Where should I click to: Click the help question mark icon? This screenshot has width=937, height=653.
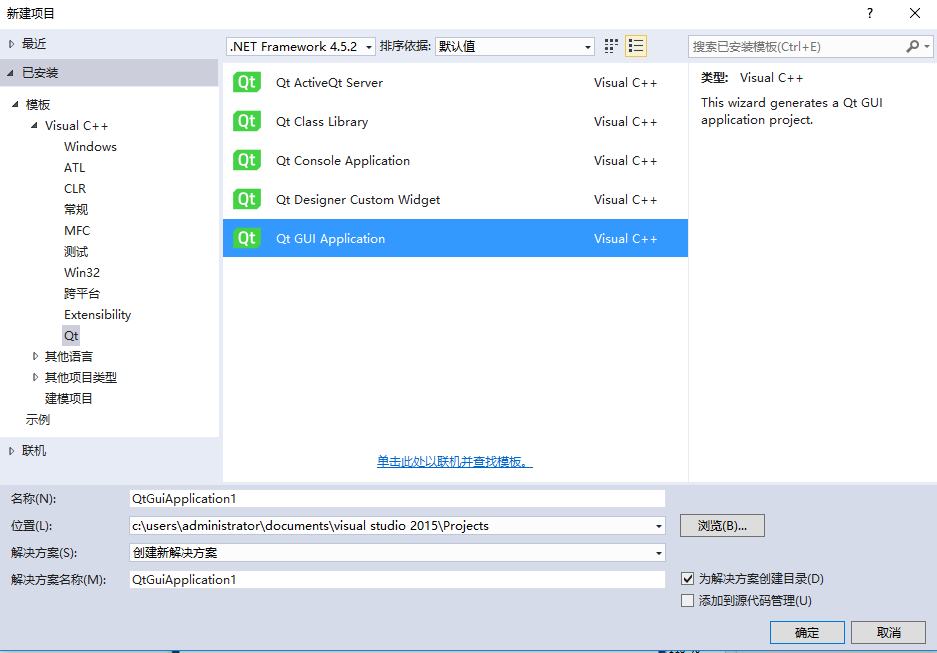coord(869,13)
